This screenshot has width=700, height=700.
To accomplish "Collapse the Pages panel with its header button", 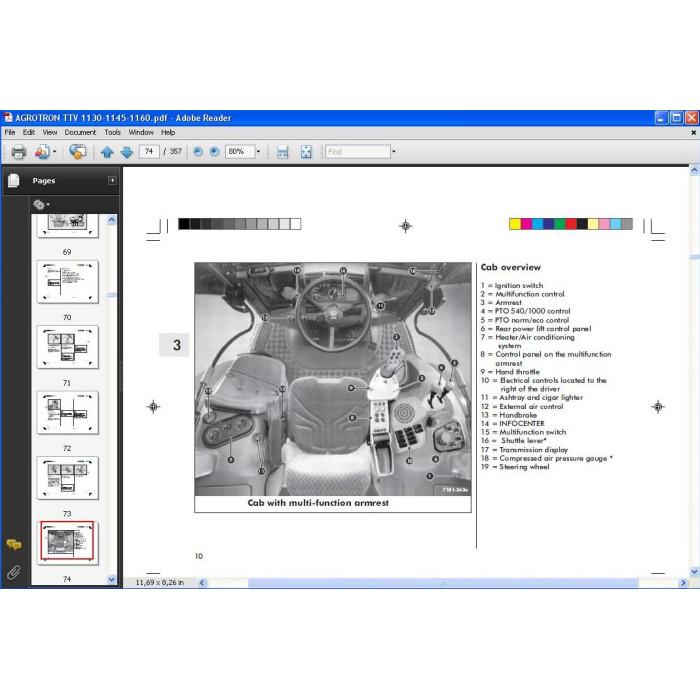I will point(112,180).
